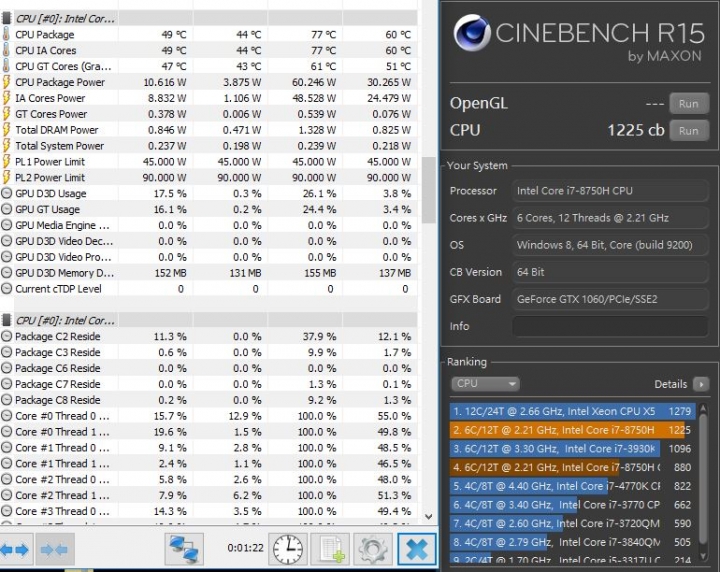This screenshot has height=572, width=720.
Task: Select ranking entry 12C/24T Intel Xeon 1279
Action: 573,411
